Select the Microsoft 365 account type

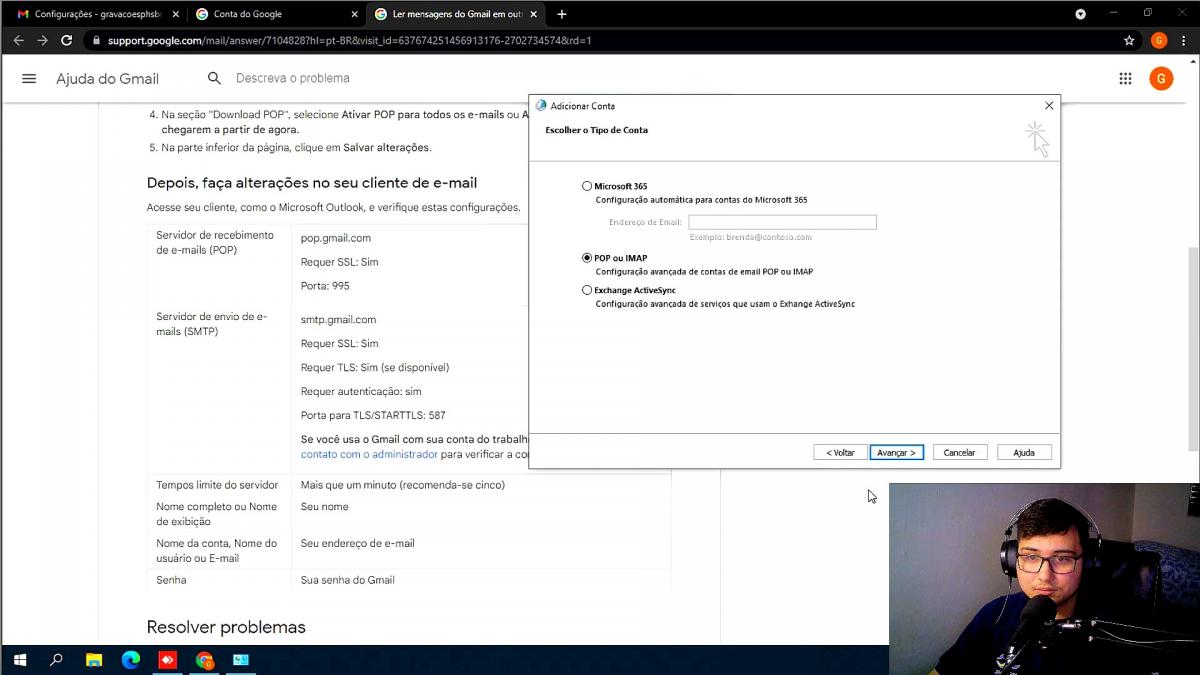(587, 186)
